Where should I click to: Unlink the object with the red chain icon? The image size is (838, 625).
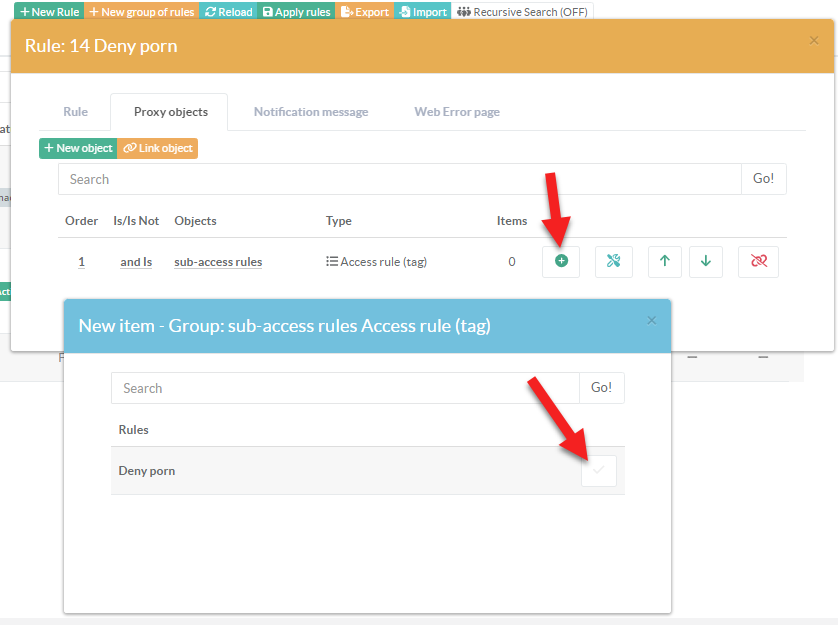coord(758,261)
